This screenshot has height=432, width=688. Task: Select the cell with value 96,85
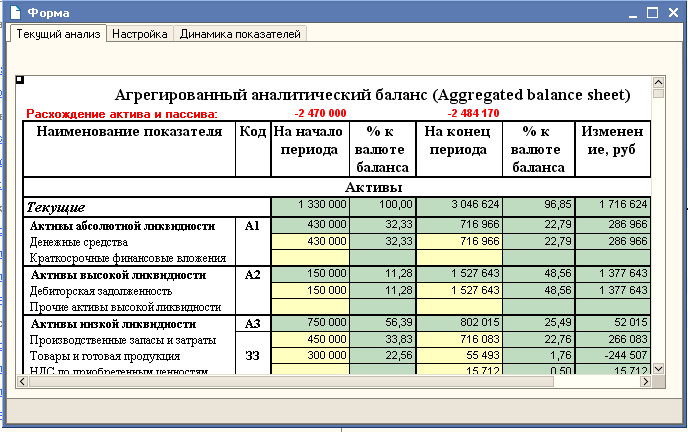coord(539,207)
